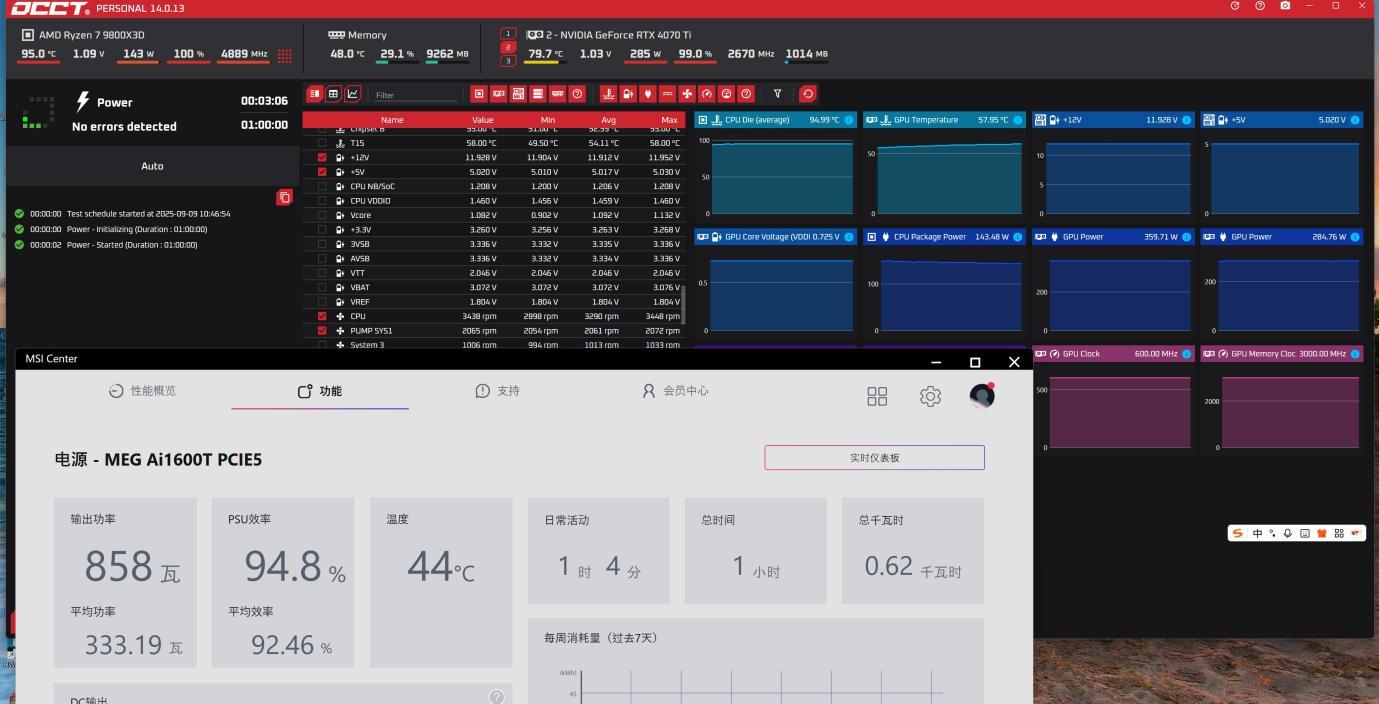
Task: Open MSI Center settings gear
Action: (930, 396)
